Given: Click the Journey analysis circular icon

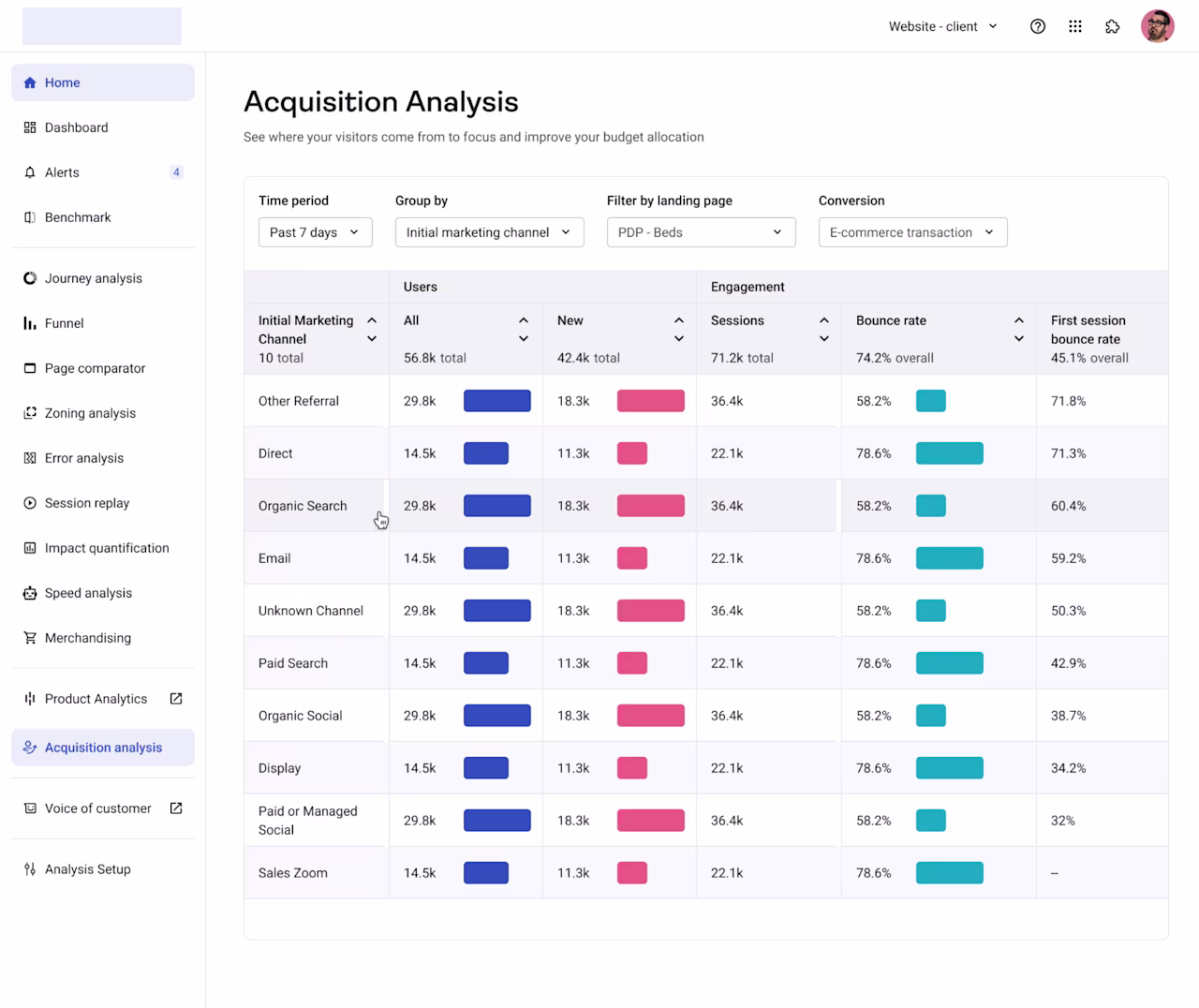Looking at the screenshot, I should pos(30,278).
